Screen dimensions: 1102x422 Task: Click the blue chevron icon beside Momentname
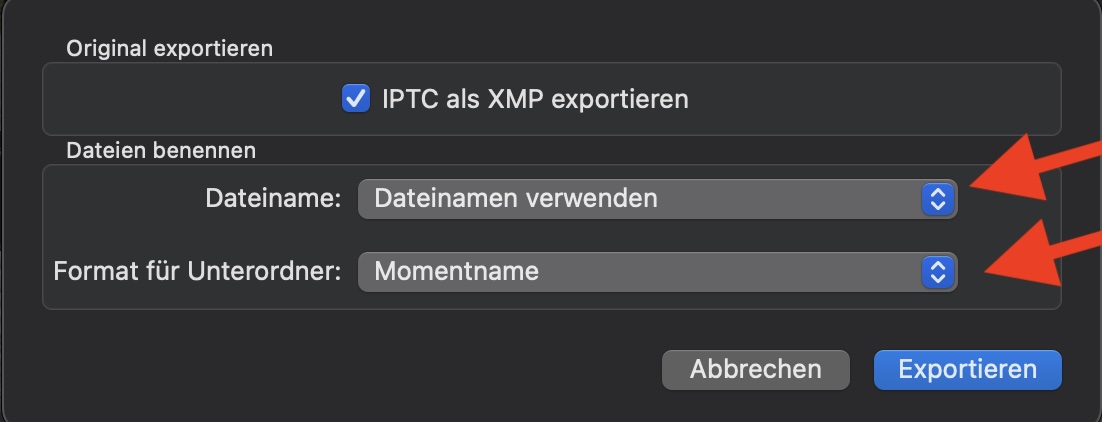coord(936,271)
